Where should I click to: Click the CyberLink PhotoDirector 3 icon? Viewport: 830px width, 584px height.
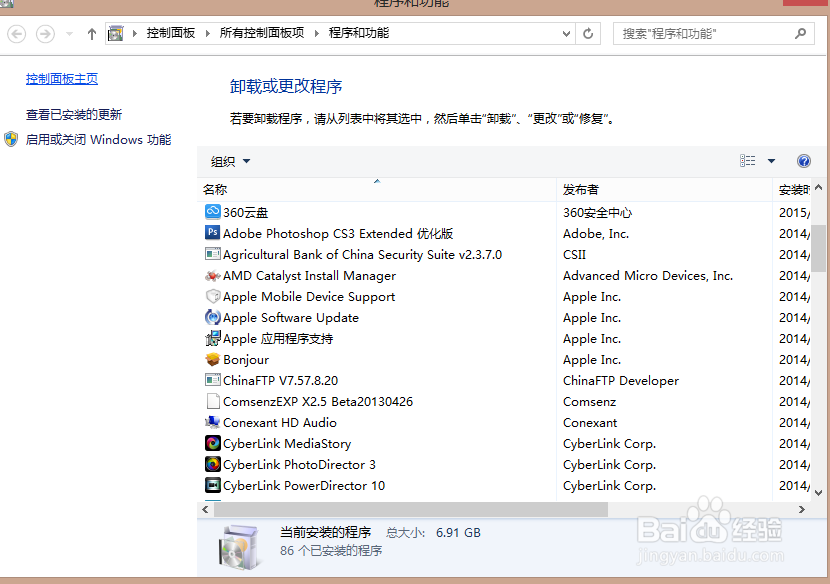click(212, 464)
